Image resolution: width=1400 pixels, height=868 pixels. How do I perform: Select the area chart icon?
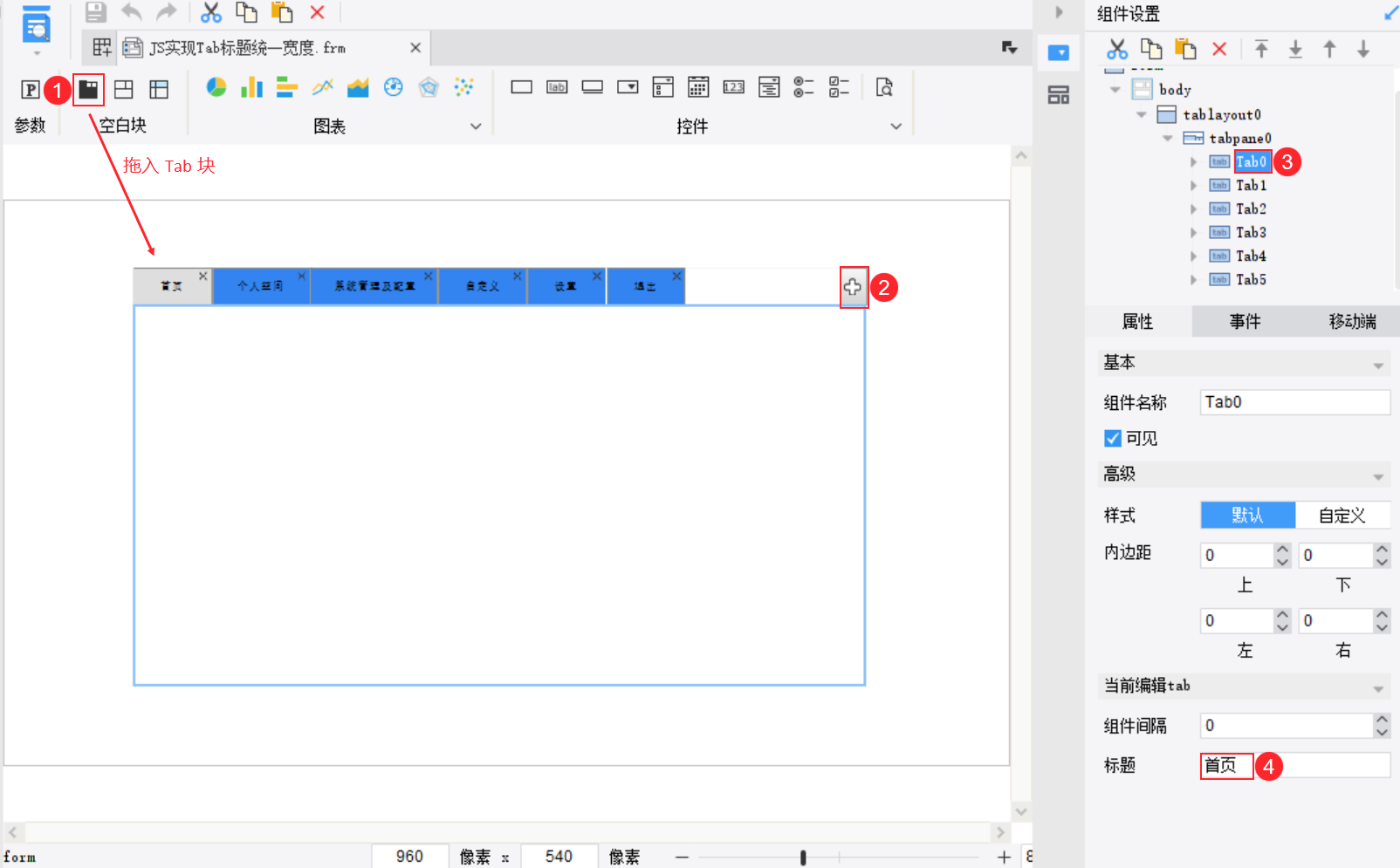click(x=358, y=87)
